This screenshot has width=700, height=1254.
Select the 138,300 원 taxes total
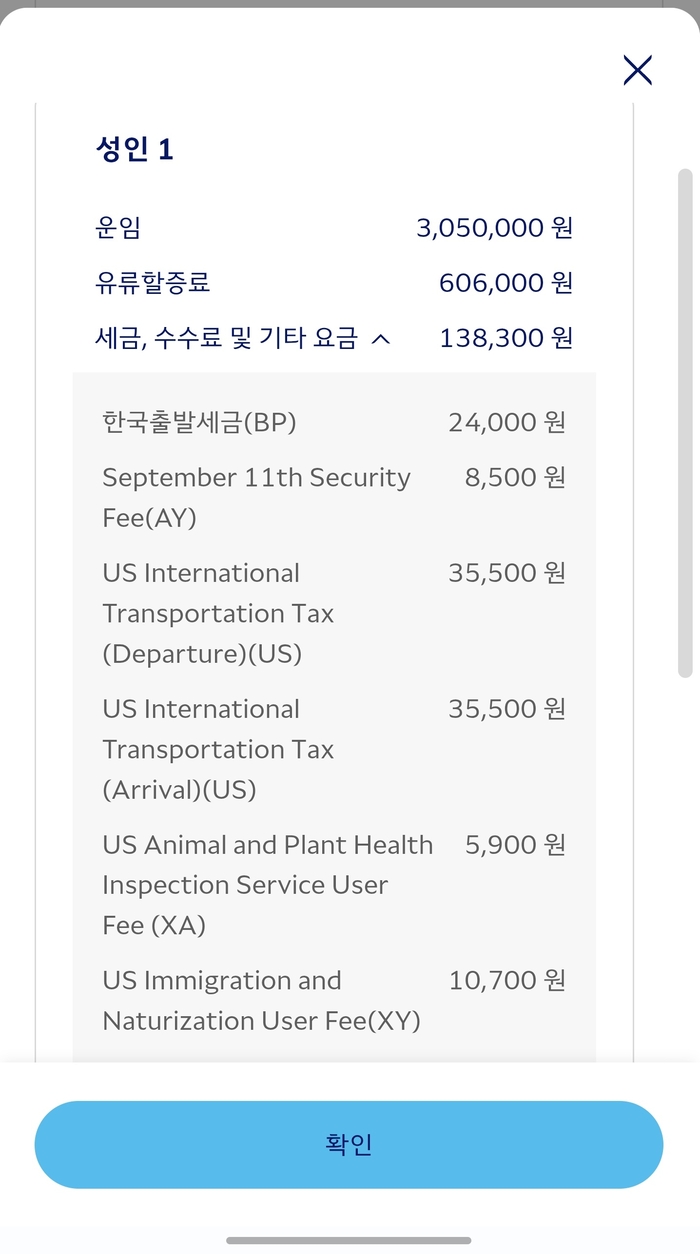tap(505, 338)
